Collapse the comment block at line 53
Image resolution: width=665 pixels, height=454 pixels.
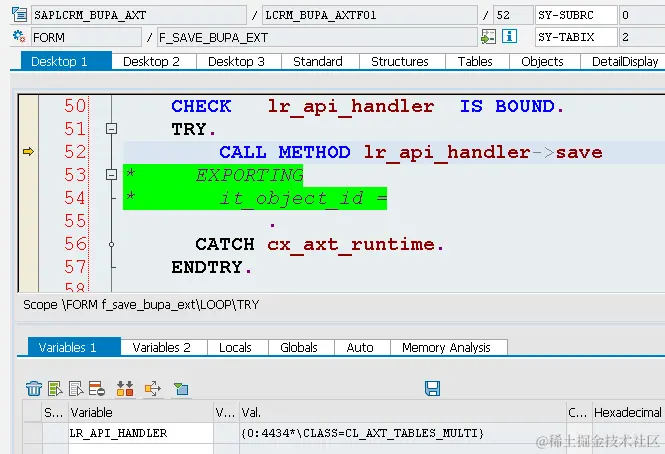111,174
